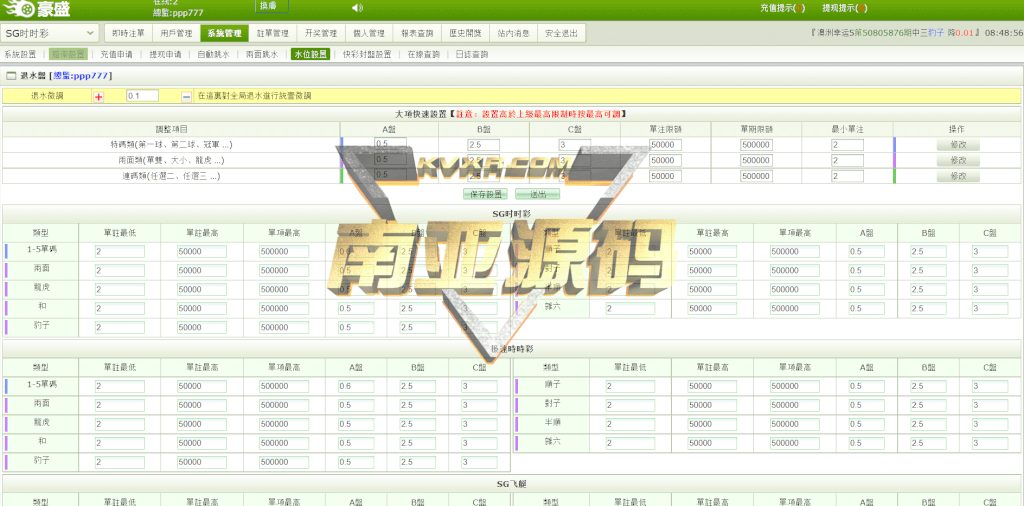The width and height of the screenshot is (1024, 506).
Task: Open the SG时时彩 lottery dropdown
Action: coord(50,33)
